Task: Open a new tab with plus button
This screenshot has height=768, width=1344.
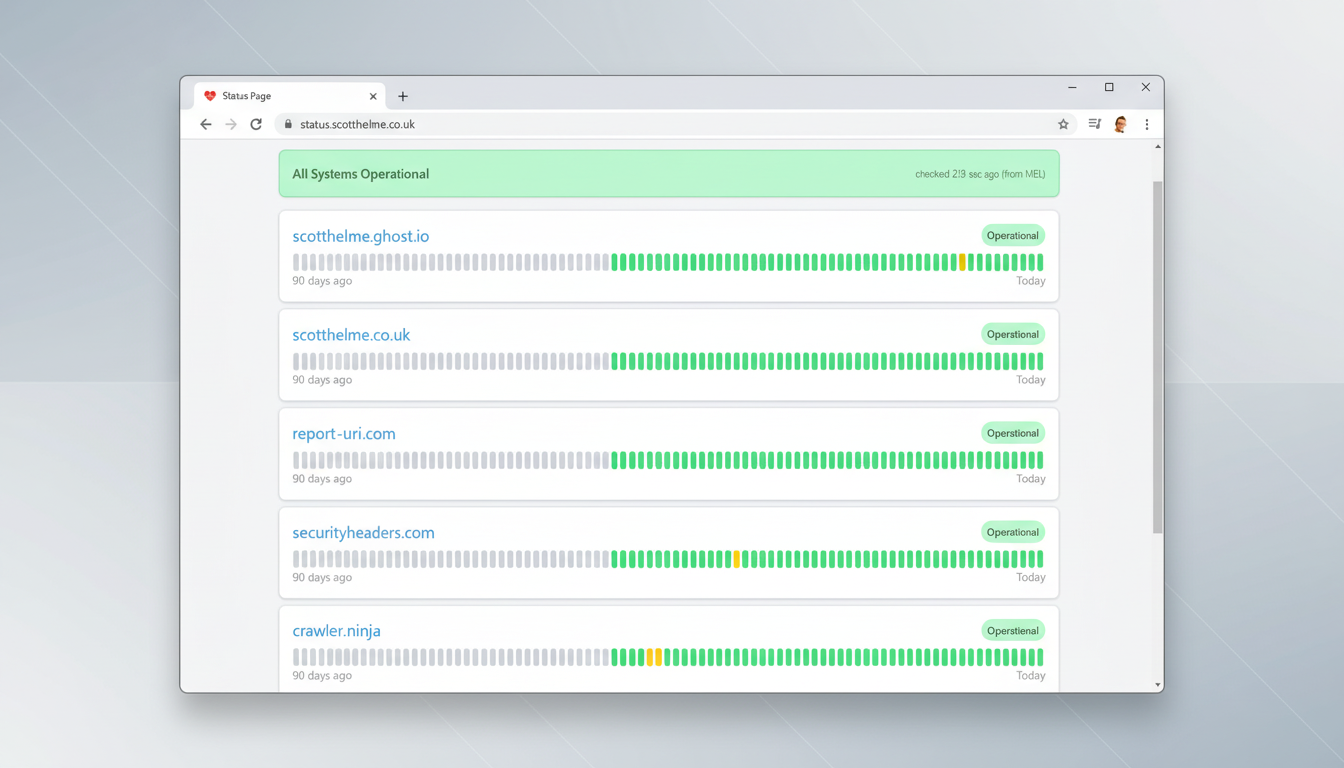Action: click(x=403, y=97)
